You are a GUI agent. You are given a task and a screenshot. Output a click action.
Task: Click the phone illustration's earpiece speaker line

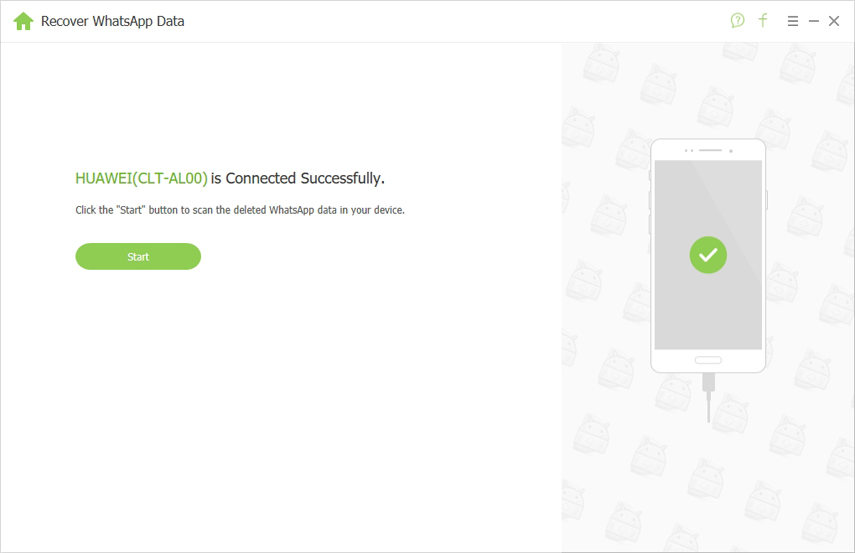click(x=711, y=150)
